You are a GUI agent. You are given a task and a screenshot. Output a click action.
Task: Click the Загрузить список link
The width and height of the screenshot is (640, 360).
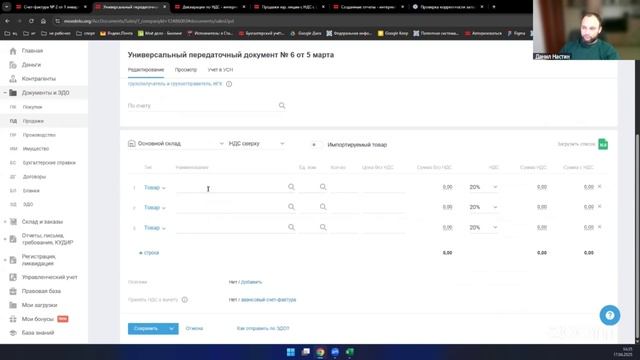tap(576, 144)
